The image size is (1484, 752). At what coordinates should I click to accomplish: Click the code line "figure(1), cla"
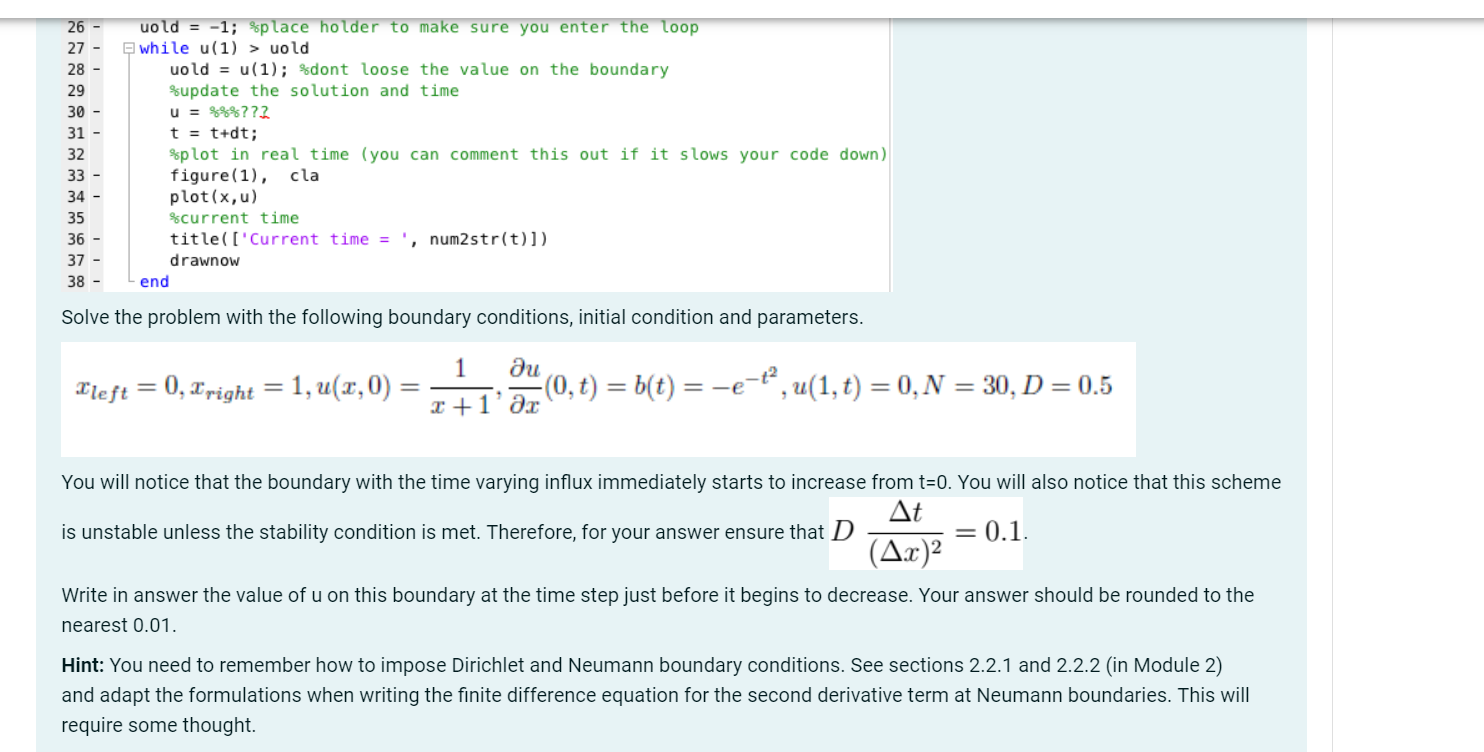click(x=244, y=175)
